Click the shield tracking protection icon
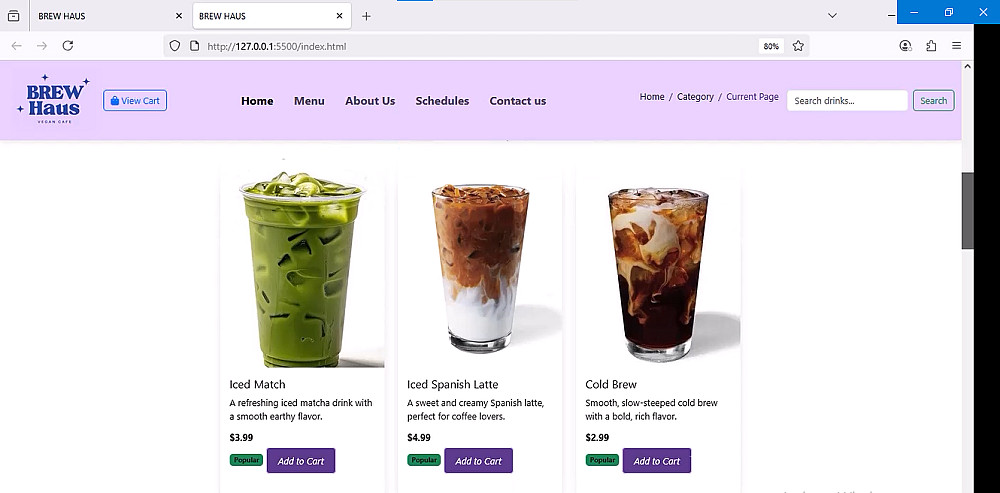 point(175,46)
